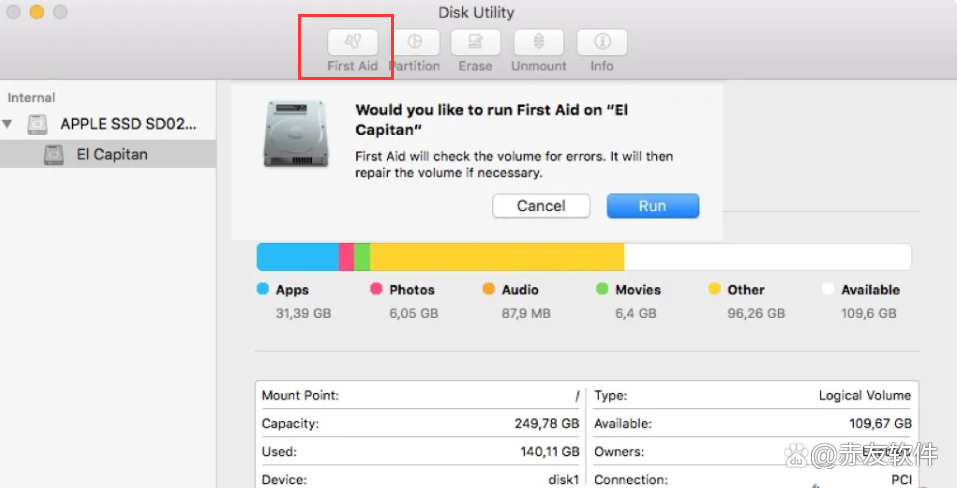Screen dimensions: 957x488
Task: Select the Erase toolbar icon
Action: tap(476, 42)
